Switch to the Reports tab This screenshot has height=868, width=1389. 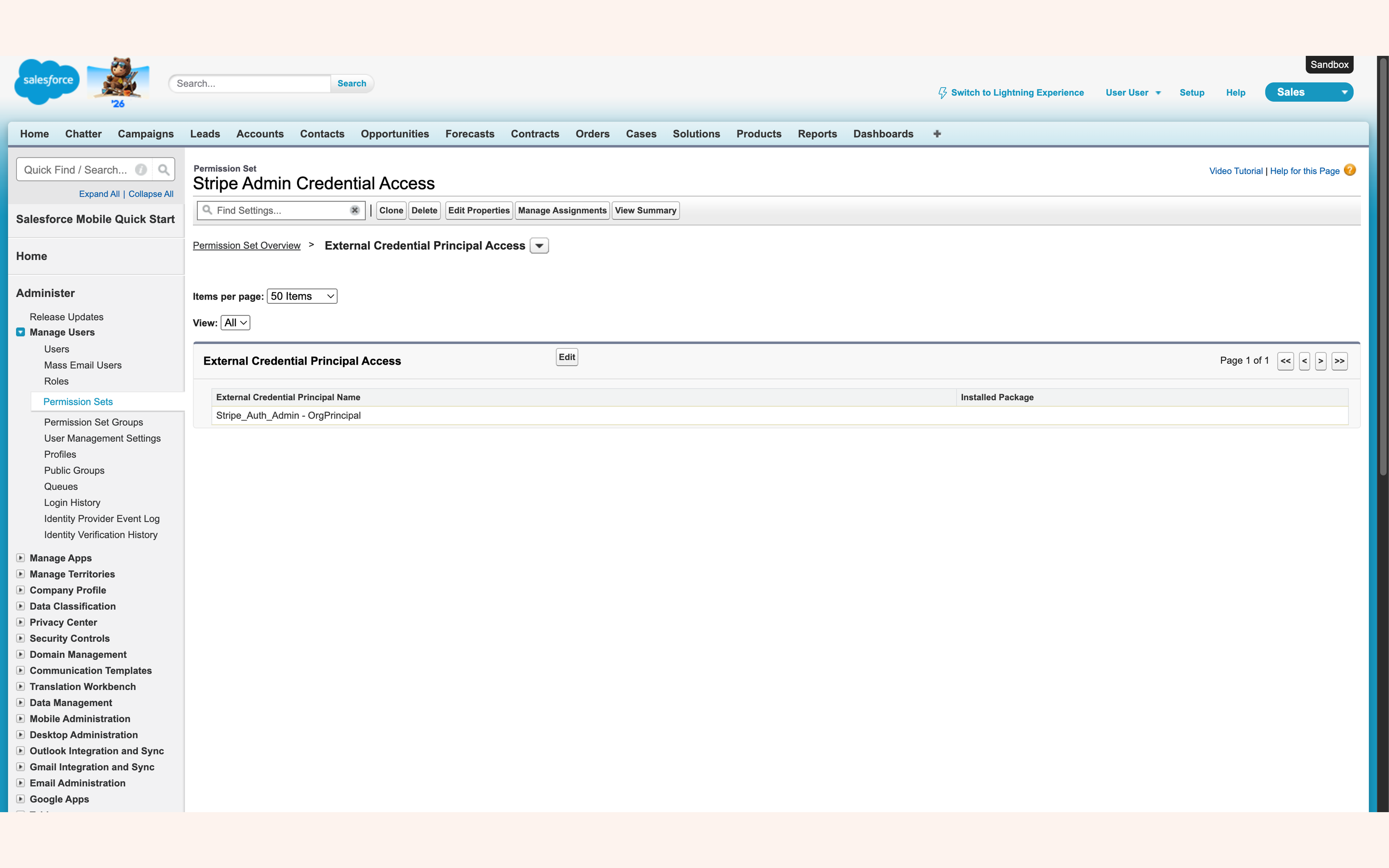pyautogui.click(x=817, y=134)
